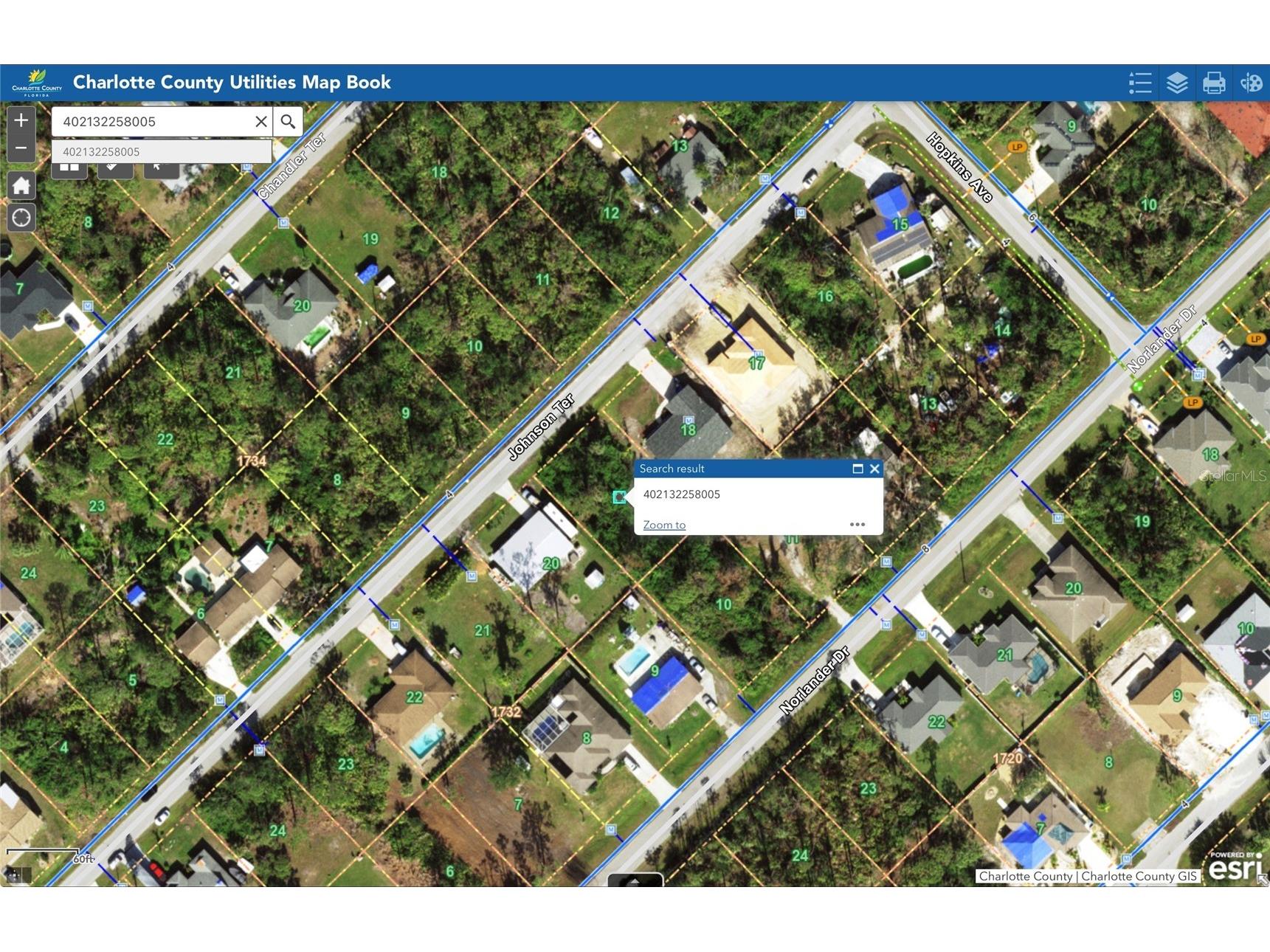Maximize the Search result popup
1270x952 pixels.
tap(857, 469)
